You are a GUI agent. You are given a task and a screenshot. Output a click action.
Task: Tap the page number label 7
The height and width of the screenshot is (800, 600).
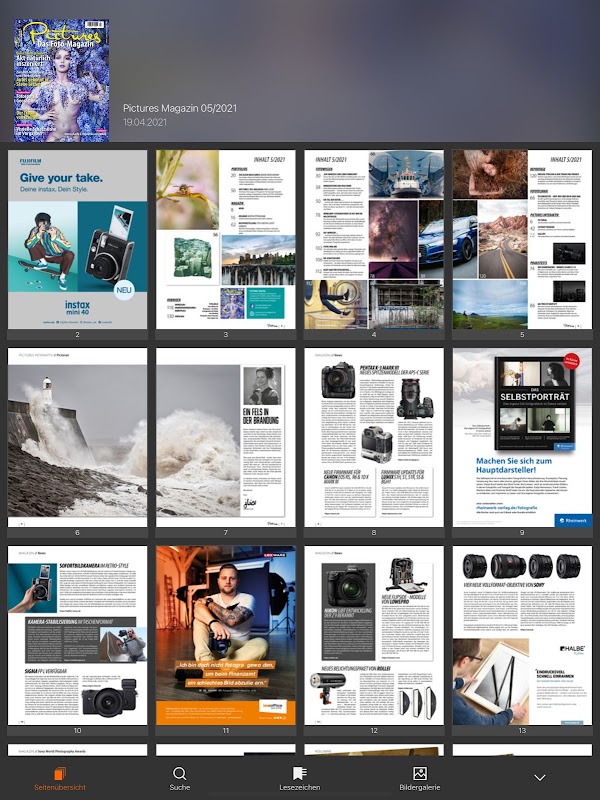tap(226, 533)
